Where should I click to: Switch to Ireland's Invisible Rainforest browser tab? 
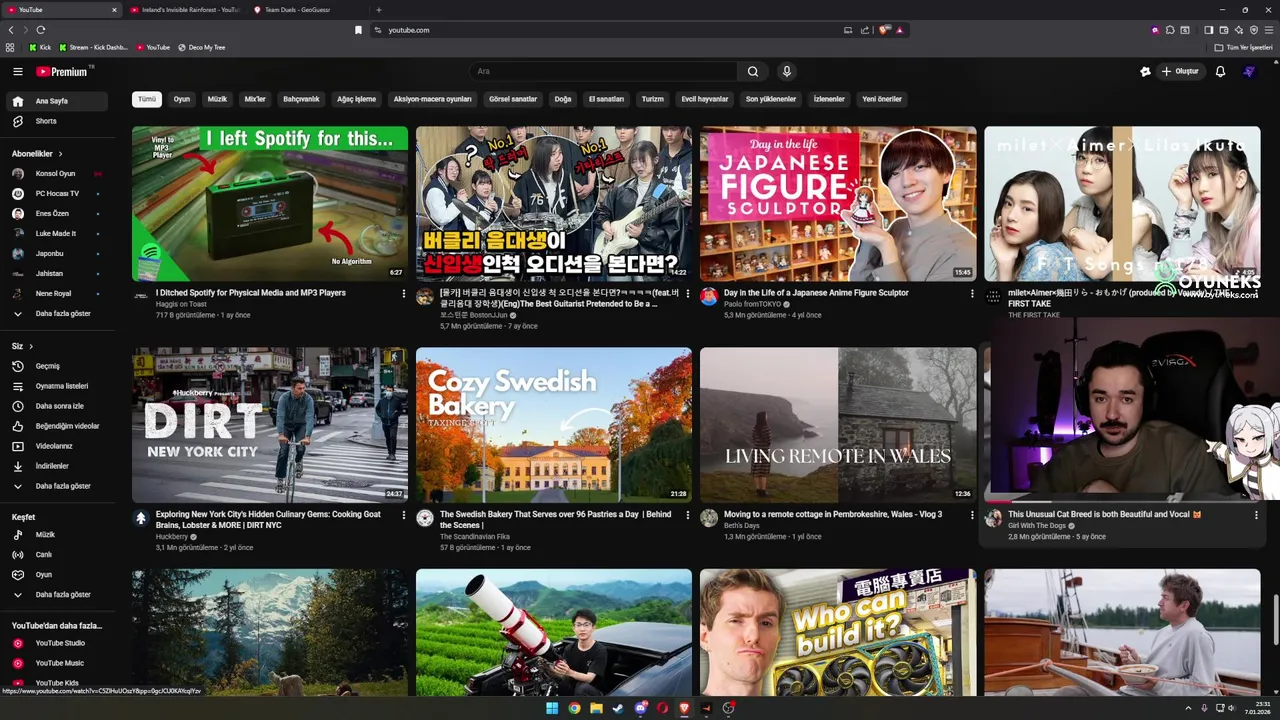click(185, 10)
